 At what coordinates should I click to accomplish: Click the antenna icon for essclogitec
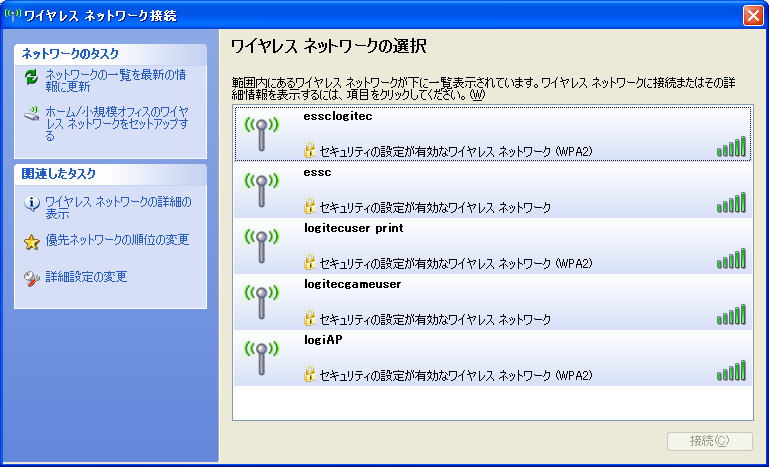coord(261,133)
